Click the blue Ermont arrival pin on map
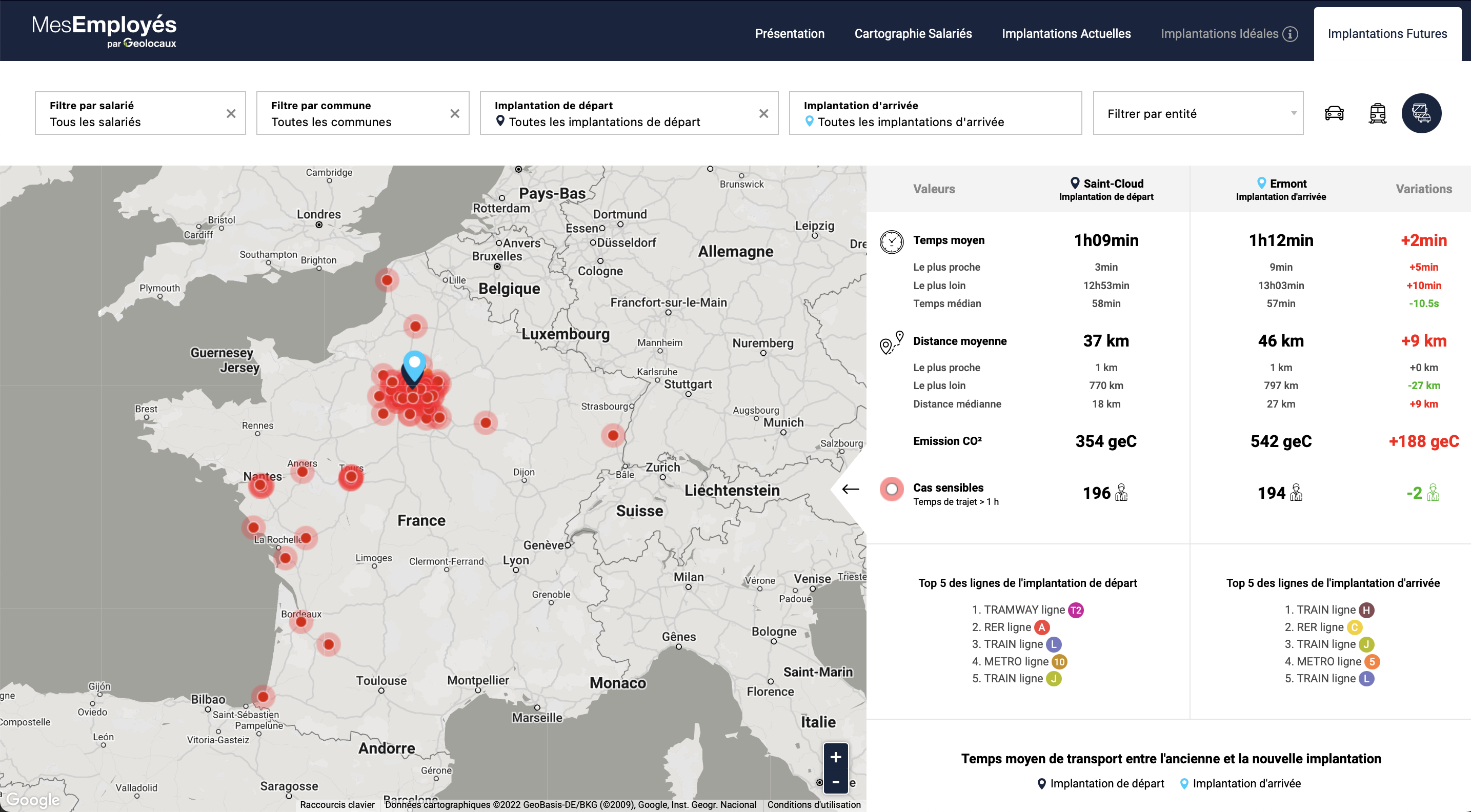The width and height of the screenshot is (1471, 812). click(415, 362)
